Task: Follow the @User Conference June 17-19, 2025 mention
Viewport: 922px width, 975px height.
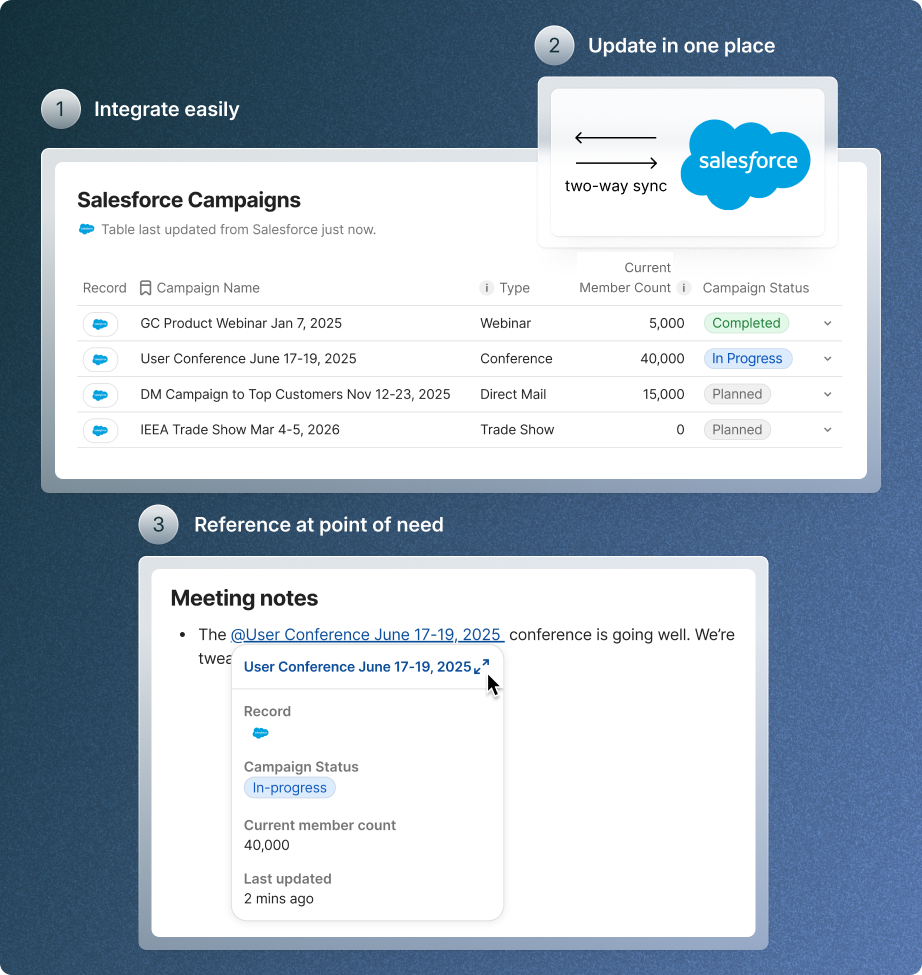Action: point(367,634)
